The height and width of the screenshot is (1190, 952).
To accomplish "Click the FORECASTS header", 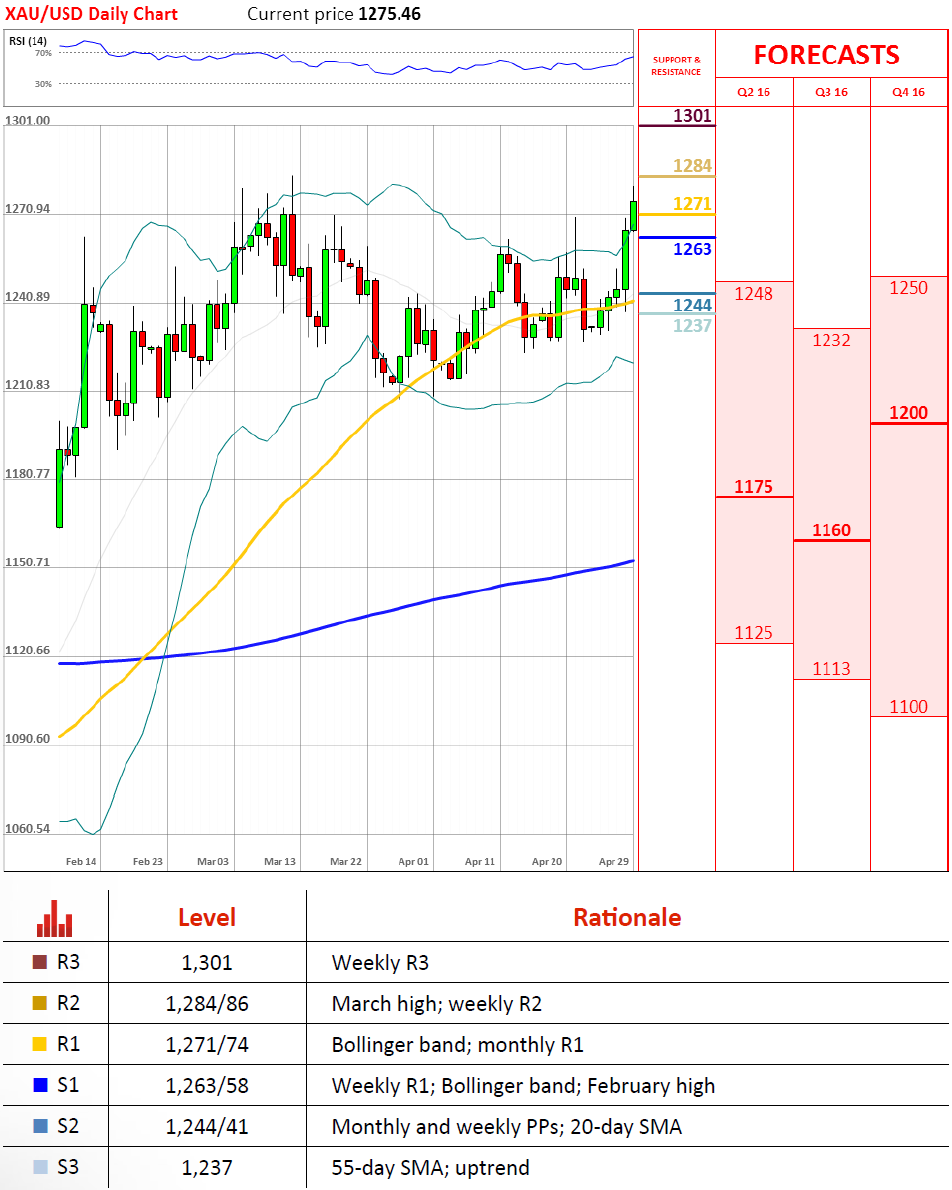I will point(826,55).
